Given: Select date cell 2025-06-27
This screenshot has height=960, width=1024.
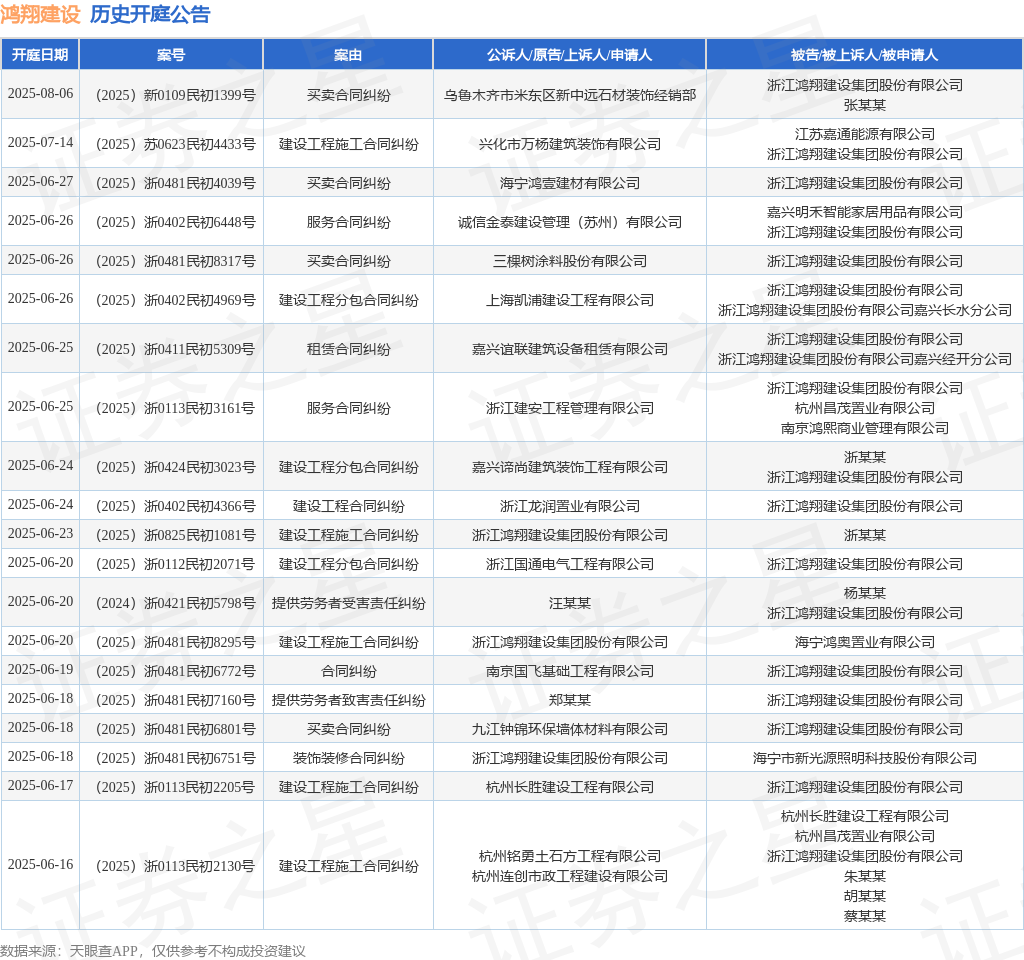Looking at the screenshot, I should (40, 181).
